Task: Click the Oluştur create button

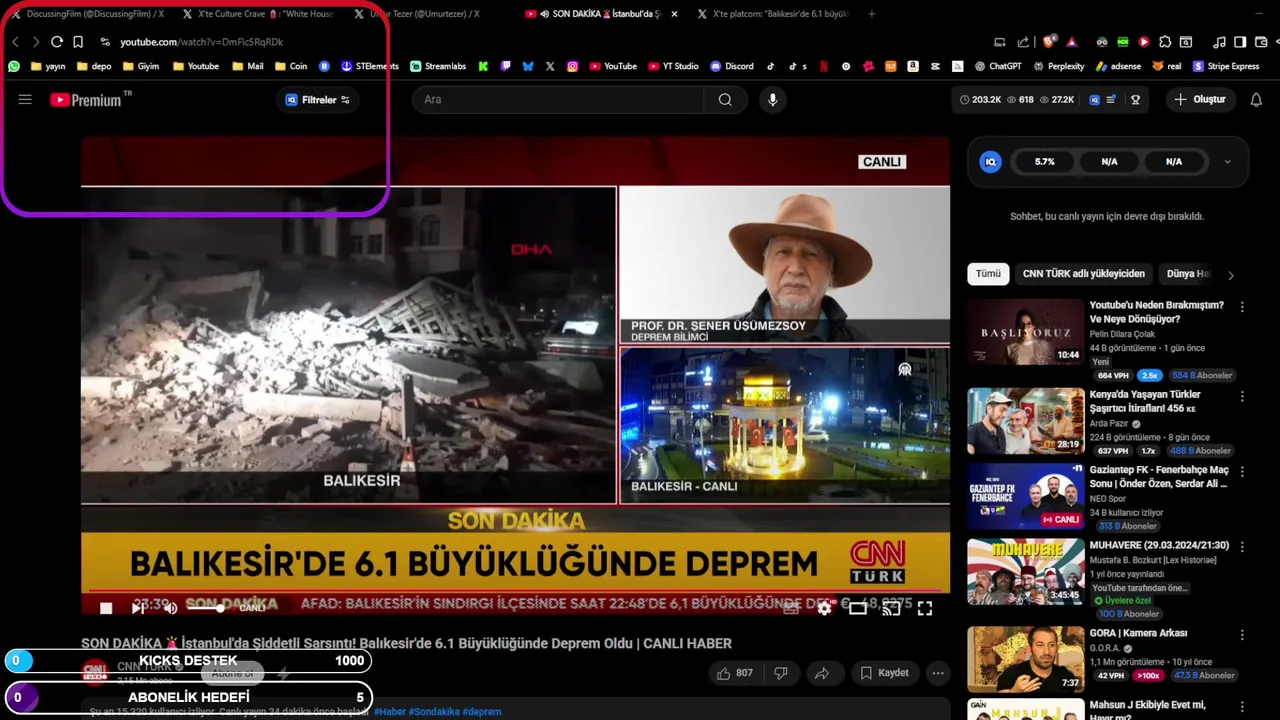Action: tap(1200, 100)
